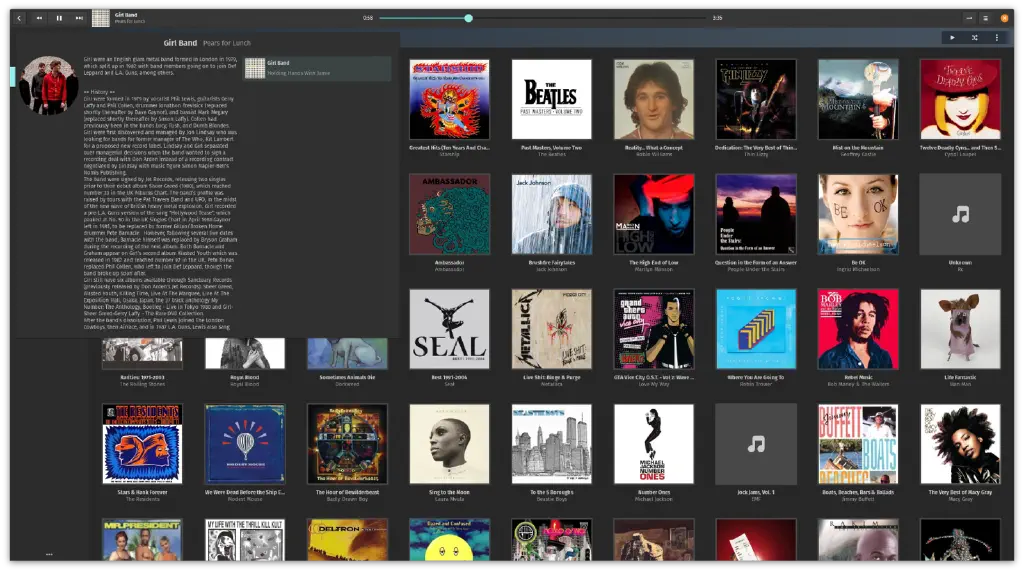
Task: Open Jimmy Buffett Boats, Beaches, Bars & Ballads
Action: [858, 444]
